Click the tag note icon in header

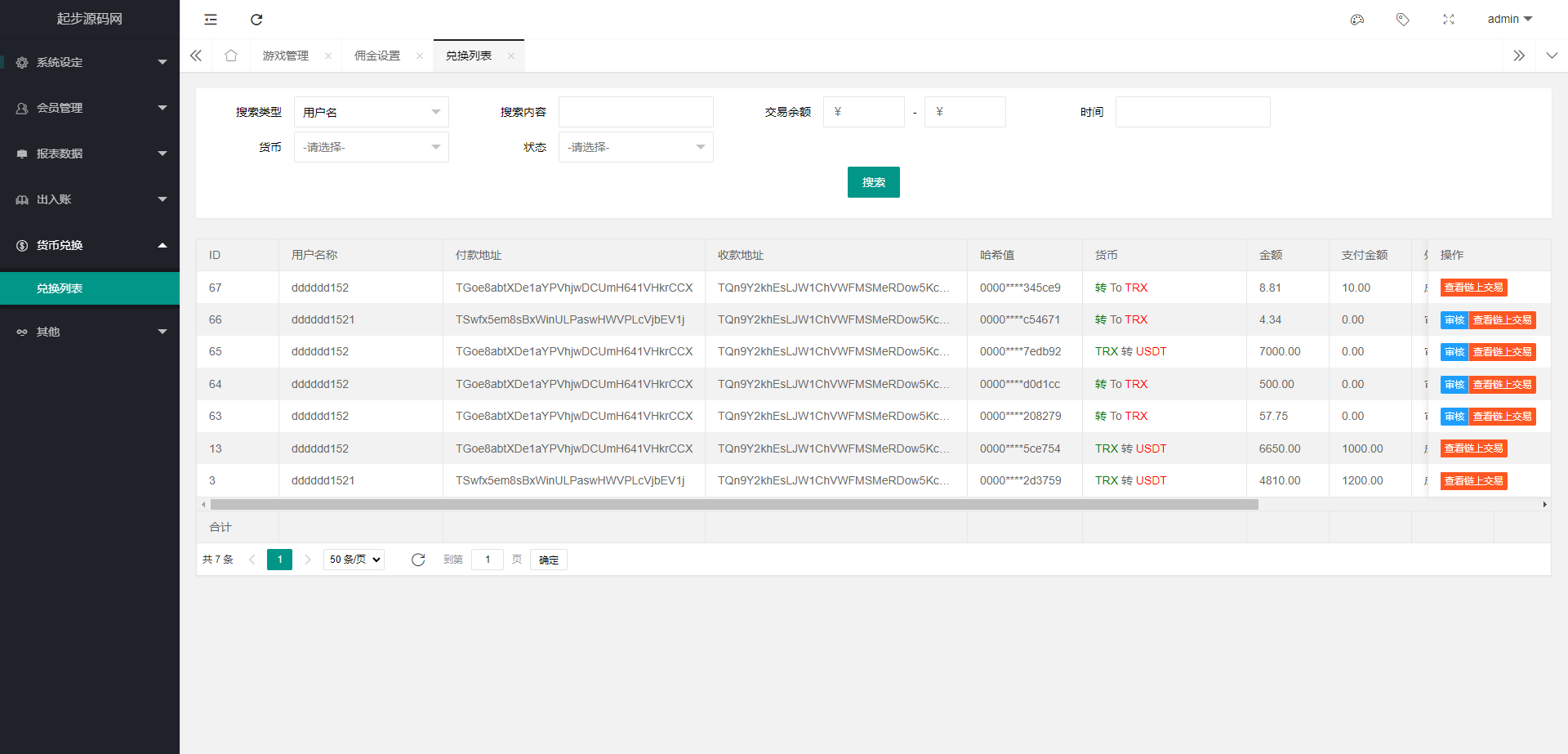1402,20
